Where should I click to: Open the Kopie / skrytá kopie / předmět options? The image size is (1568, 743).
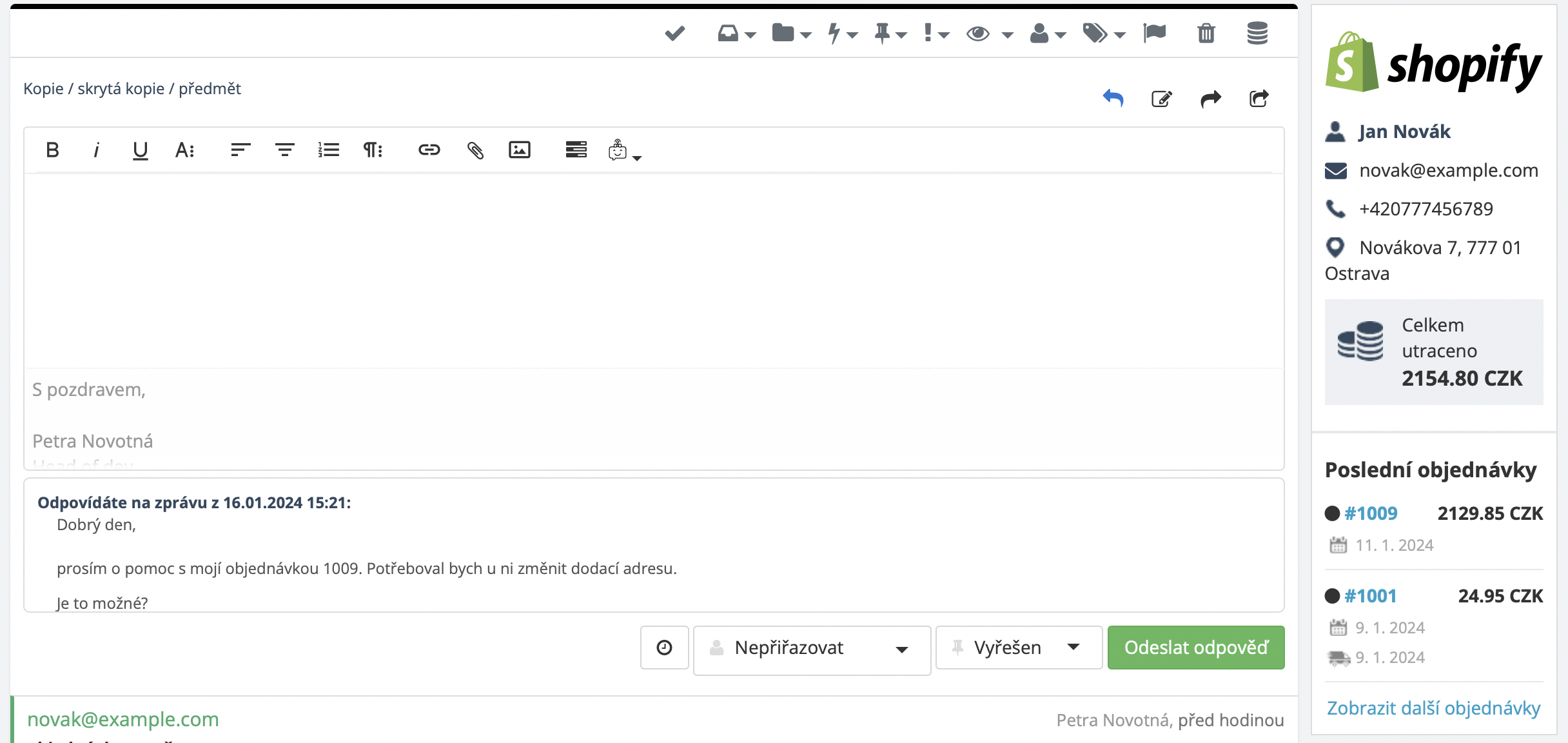tap(132, 88)
